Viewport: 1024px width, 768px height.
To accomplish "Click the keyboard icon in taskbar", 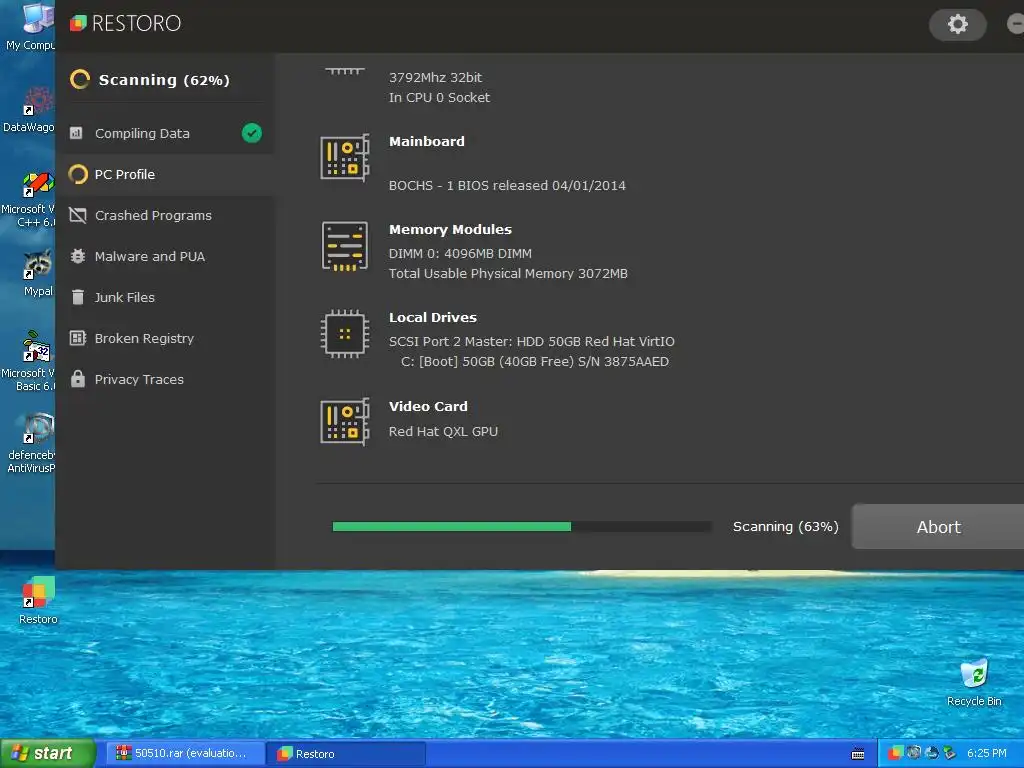I will pyautogui.click(x=858, y=754).
